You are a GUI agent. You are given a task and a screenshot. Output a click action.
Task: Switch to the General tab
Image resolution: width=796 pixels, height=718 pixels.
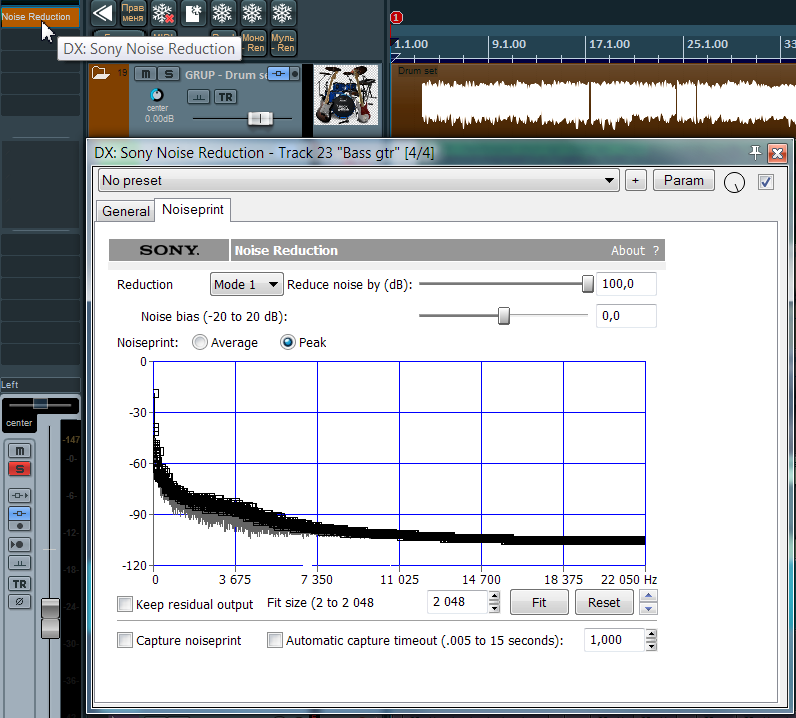(x=126, y=211)
